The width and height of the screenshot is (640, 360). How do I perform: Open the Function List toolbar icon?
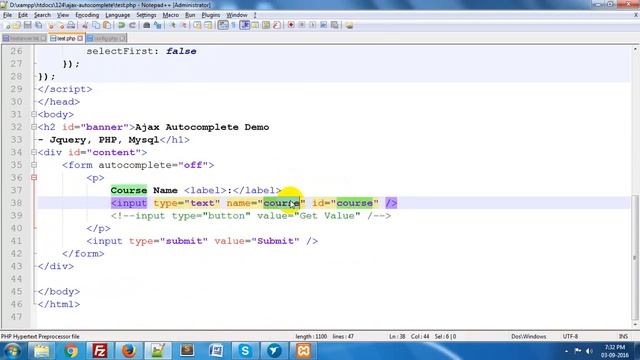point(277,25)
